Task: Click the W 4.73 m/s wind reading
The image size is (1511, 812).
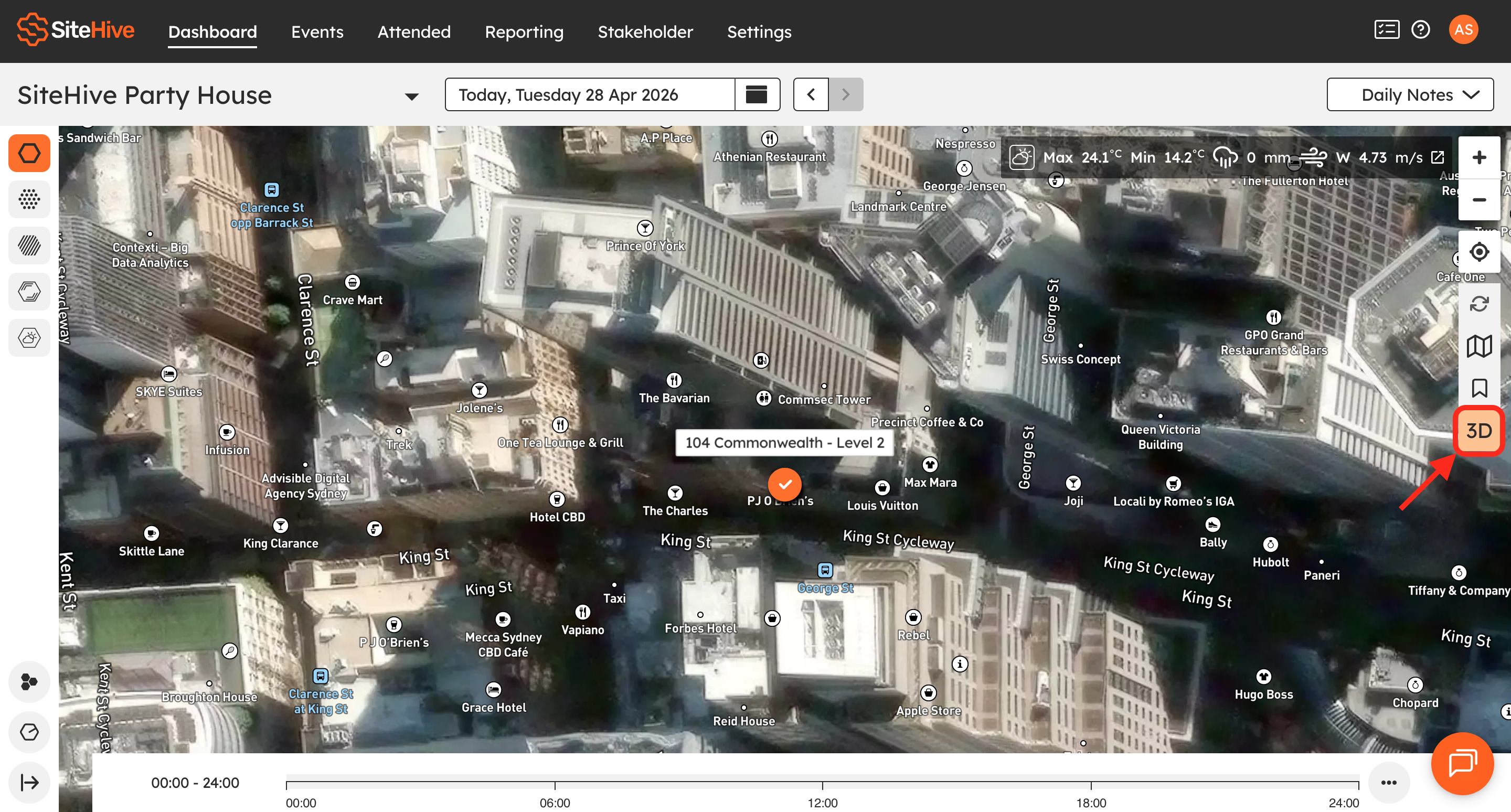Action: click(1379, 157)
